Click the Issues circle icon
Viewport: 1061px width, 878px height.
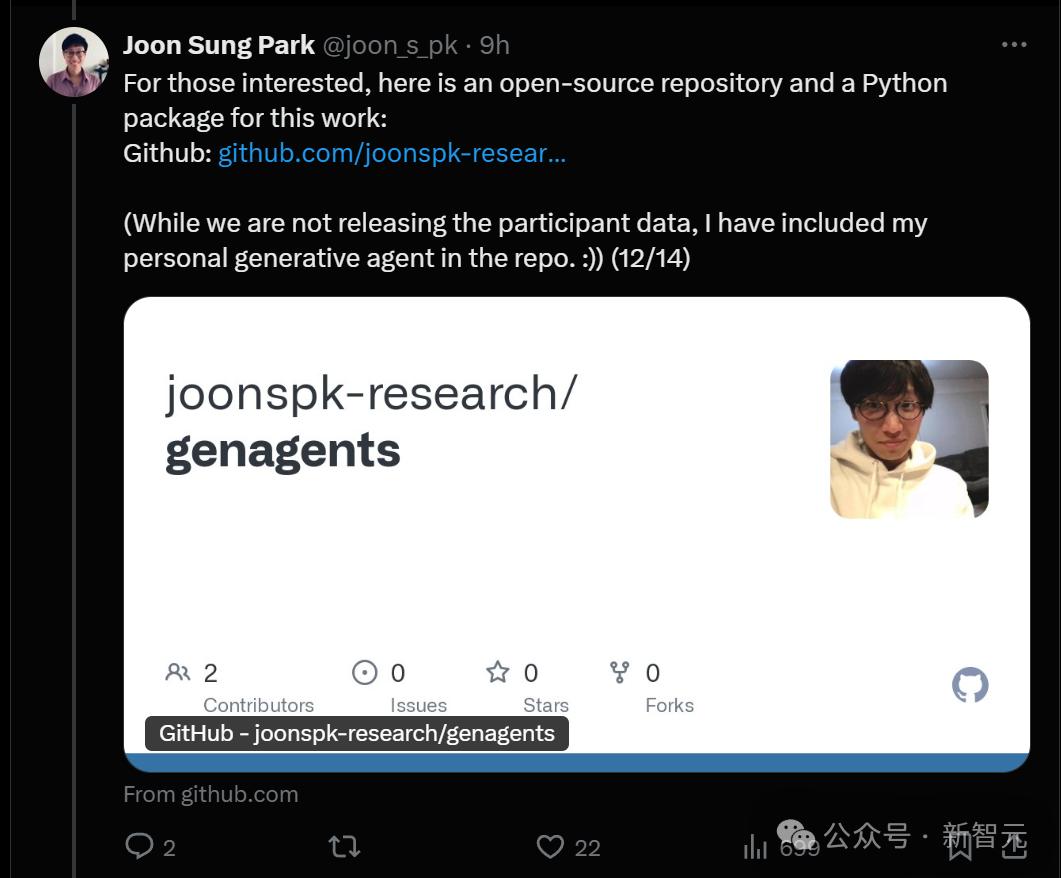364,672
